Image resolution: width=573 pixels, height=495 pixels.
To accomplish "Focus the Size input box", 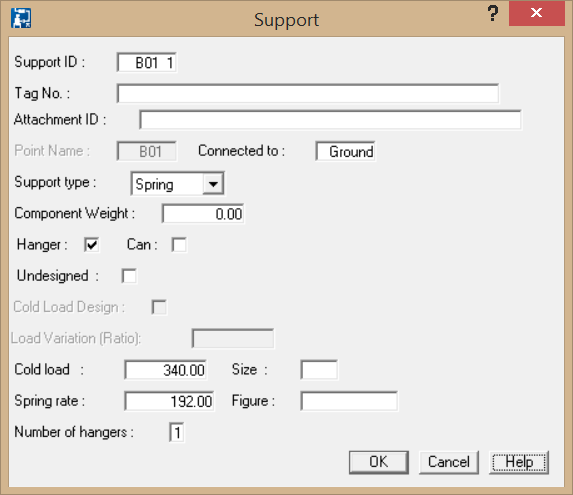I will [319, 370].
